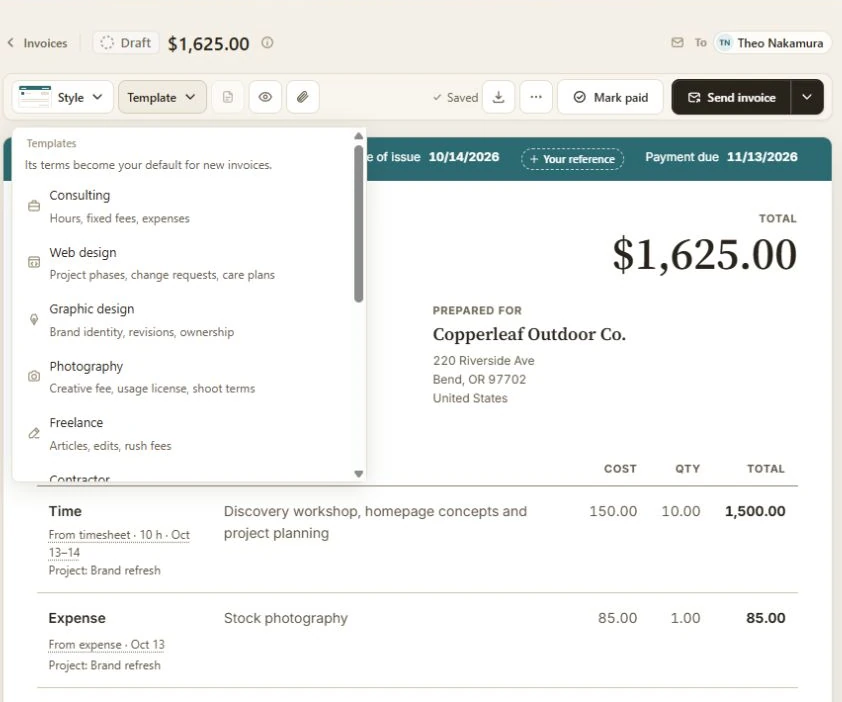Click the Stock photography description

286,618
